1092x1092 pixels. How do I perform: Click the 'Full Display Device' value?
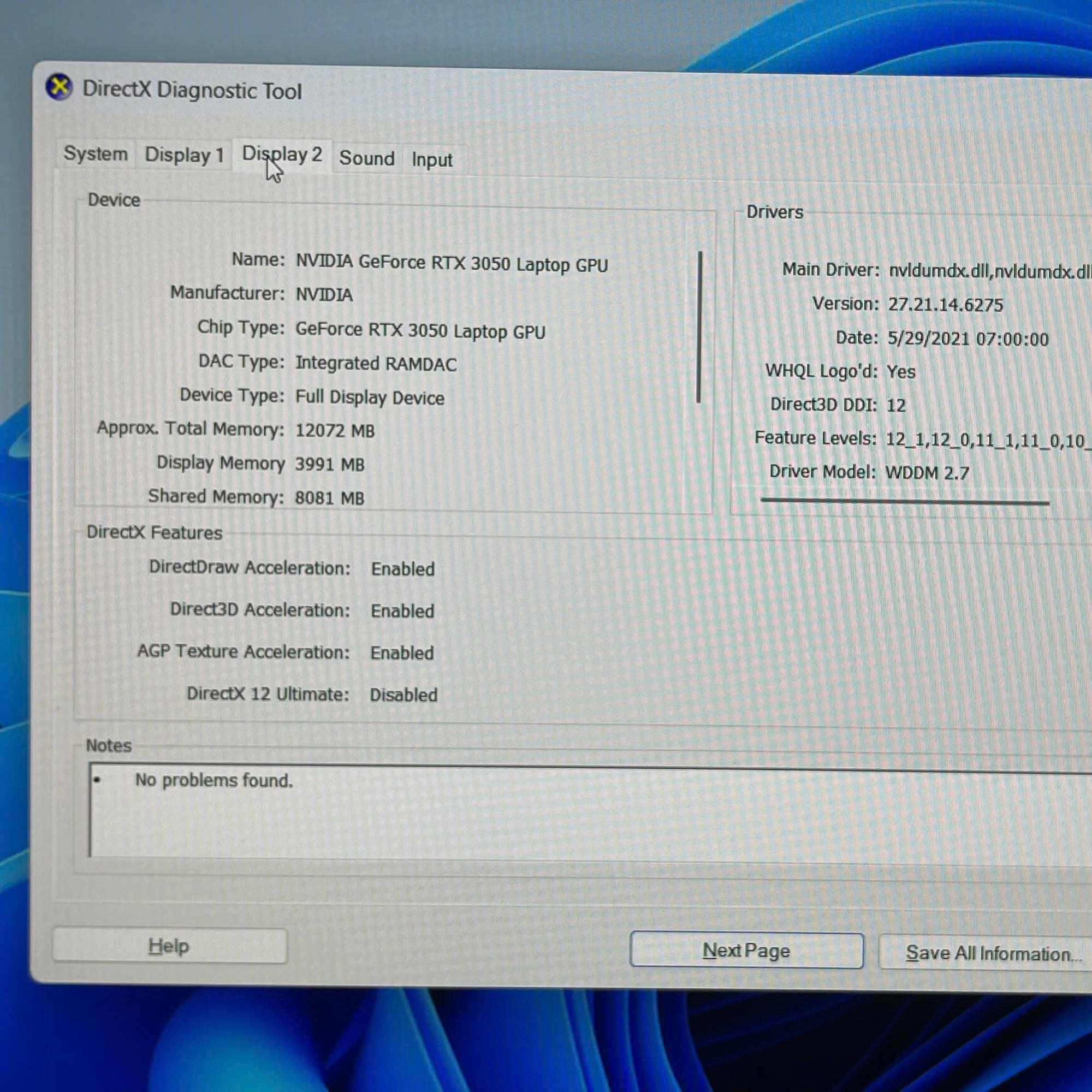coord(370,397)
